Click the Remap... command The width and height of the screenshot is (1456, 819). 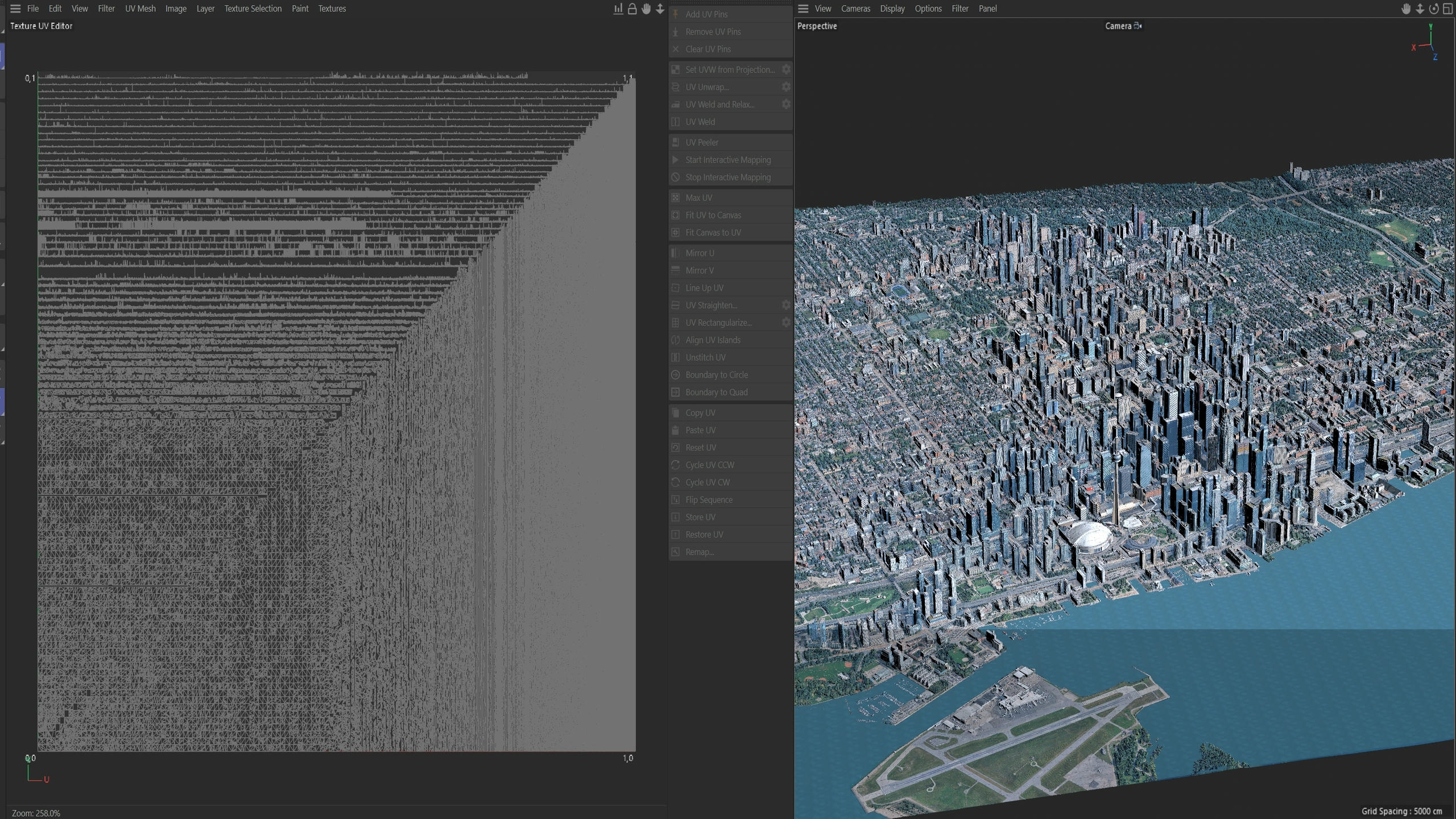tap(731, 552)
